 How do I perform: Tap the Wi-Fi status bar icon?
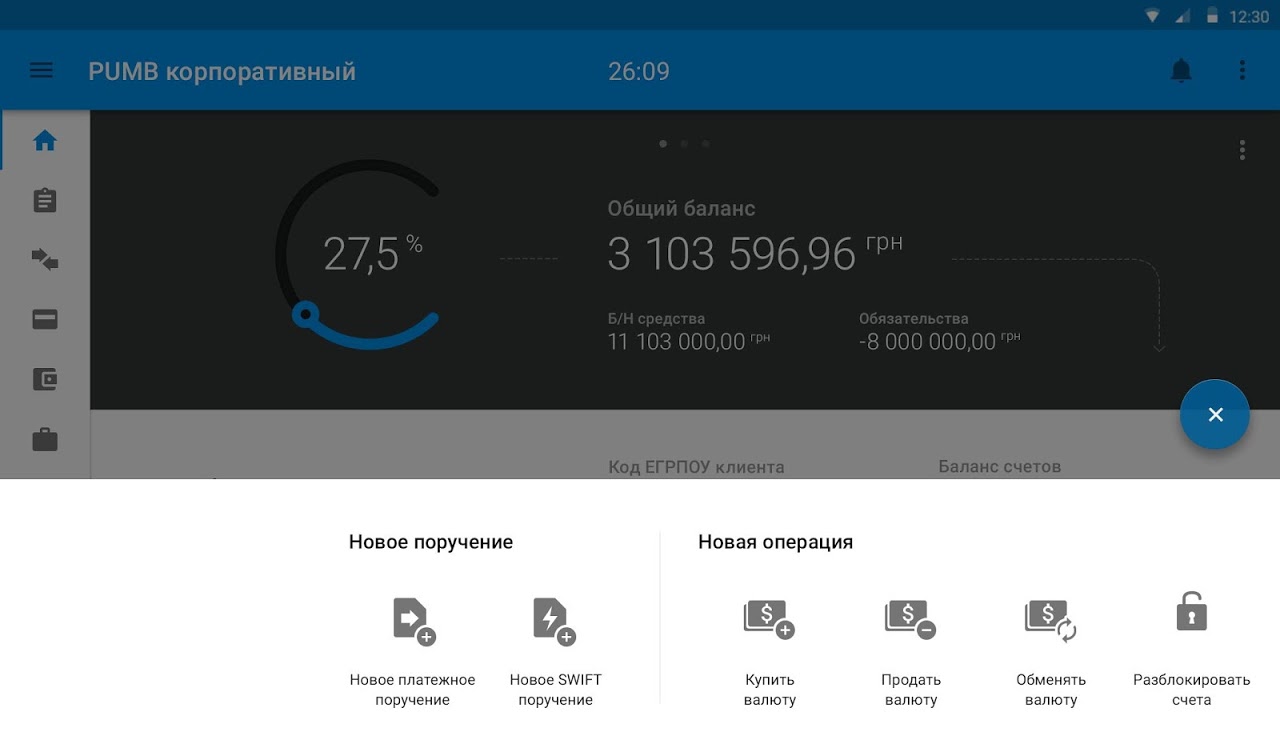[1153, 16]
